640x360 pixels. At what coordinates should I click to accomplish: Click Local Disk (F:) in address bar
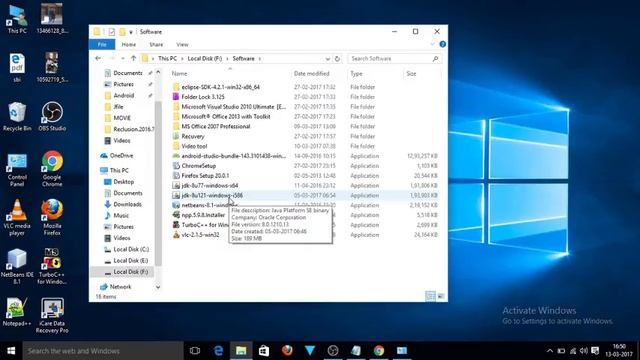pos(204,59)
